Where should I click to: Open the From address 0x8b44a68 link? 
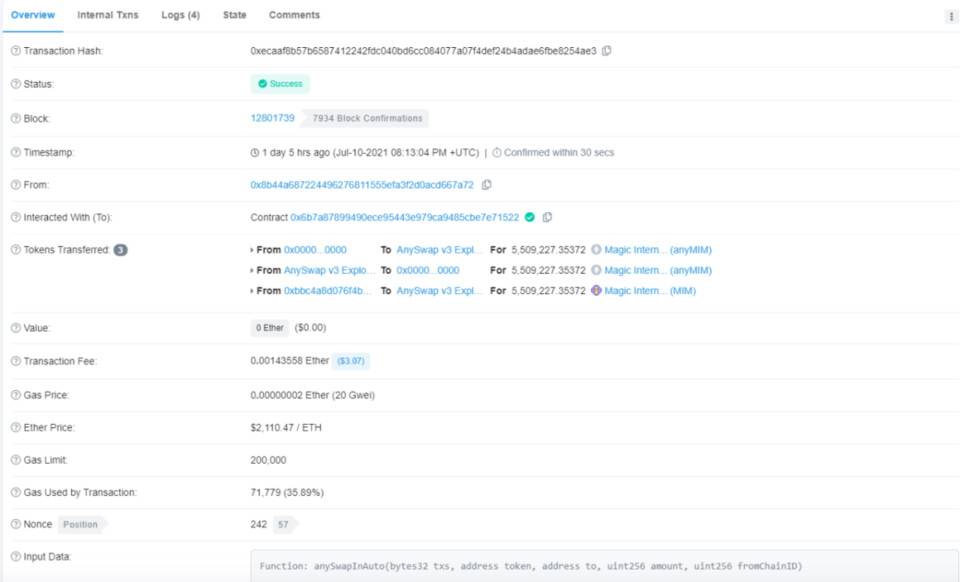tap(362, 185)
